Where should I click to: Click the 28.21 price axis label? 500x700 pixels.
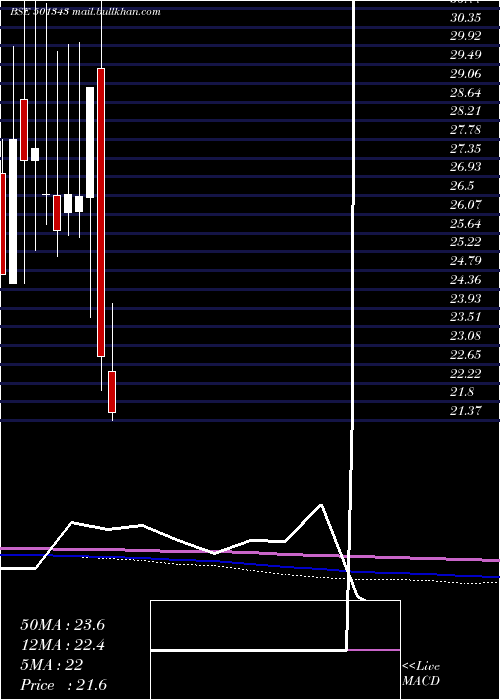466,111
